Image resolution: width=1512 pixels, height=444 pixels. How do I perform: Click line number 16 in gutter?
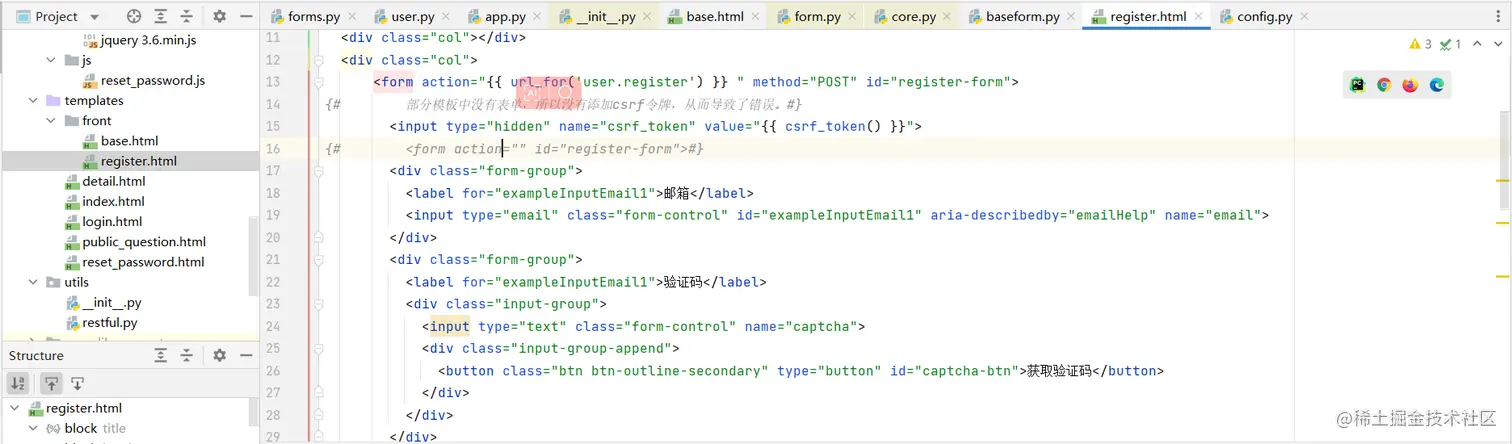click(x=274, y=149)
